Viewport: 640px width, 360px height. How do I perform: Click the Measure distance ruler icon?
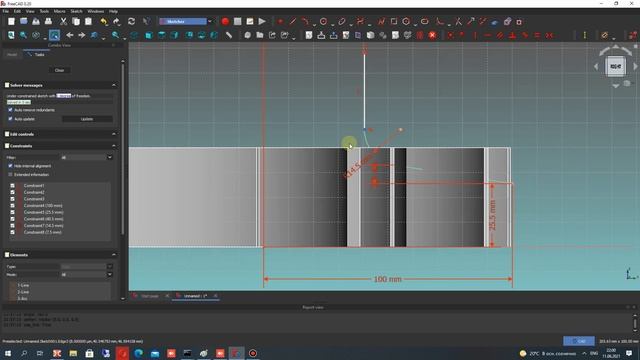[x=229, y=36]
